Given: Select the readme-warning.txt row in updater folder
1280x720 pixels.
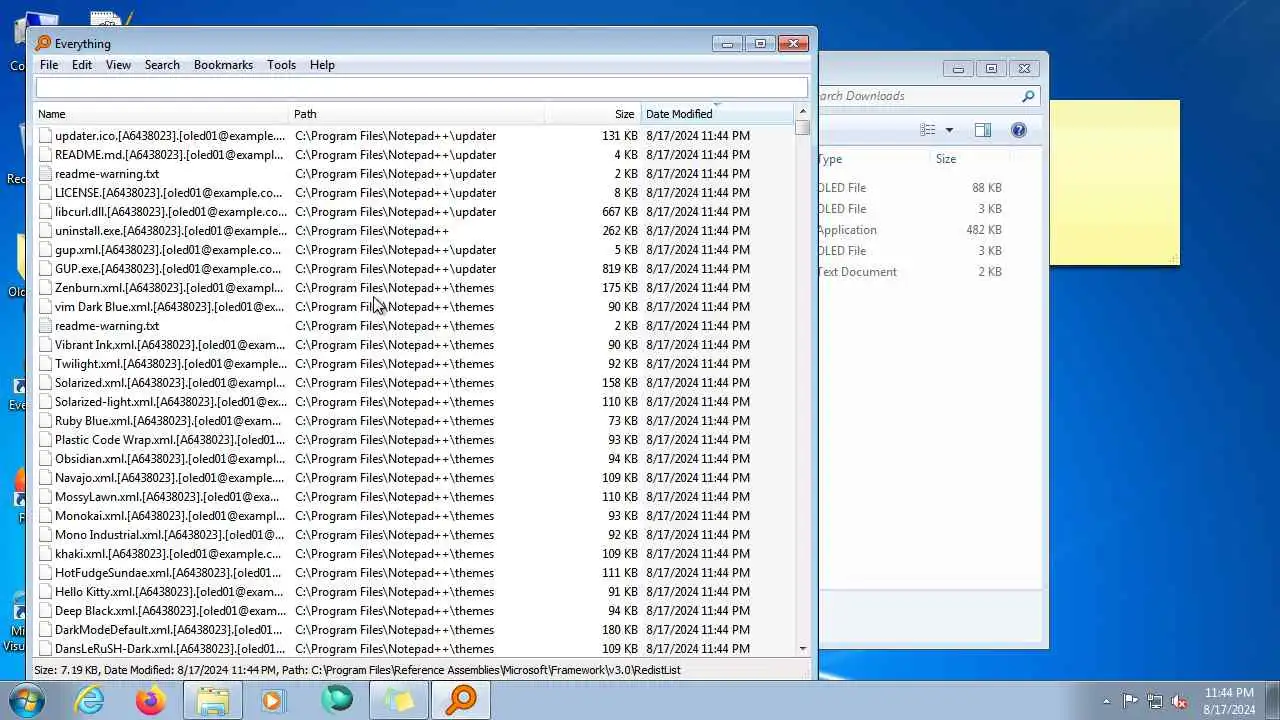Looking at the screenshot, I should (415, 174).
